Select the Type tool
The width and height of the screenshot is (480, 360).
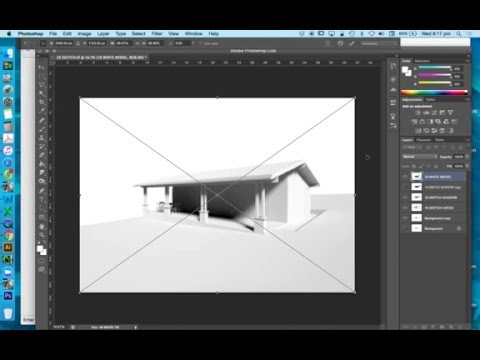(42, 200)
